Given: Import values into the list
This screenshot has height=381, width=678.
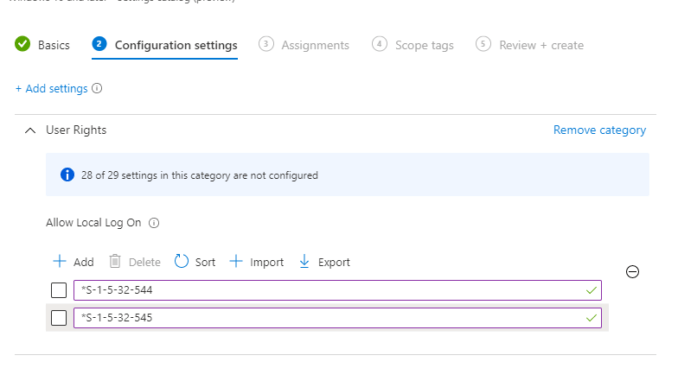Looking at the screenshot, I should (256, 262).
